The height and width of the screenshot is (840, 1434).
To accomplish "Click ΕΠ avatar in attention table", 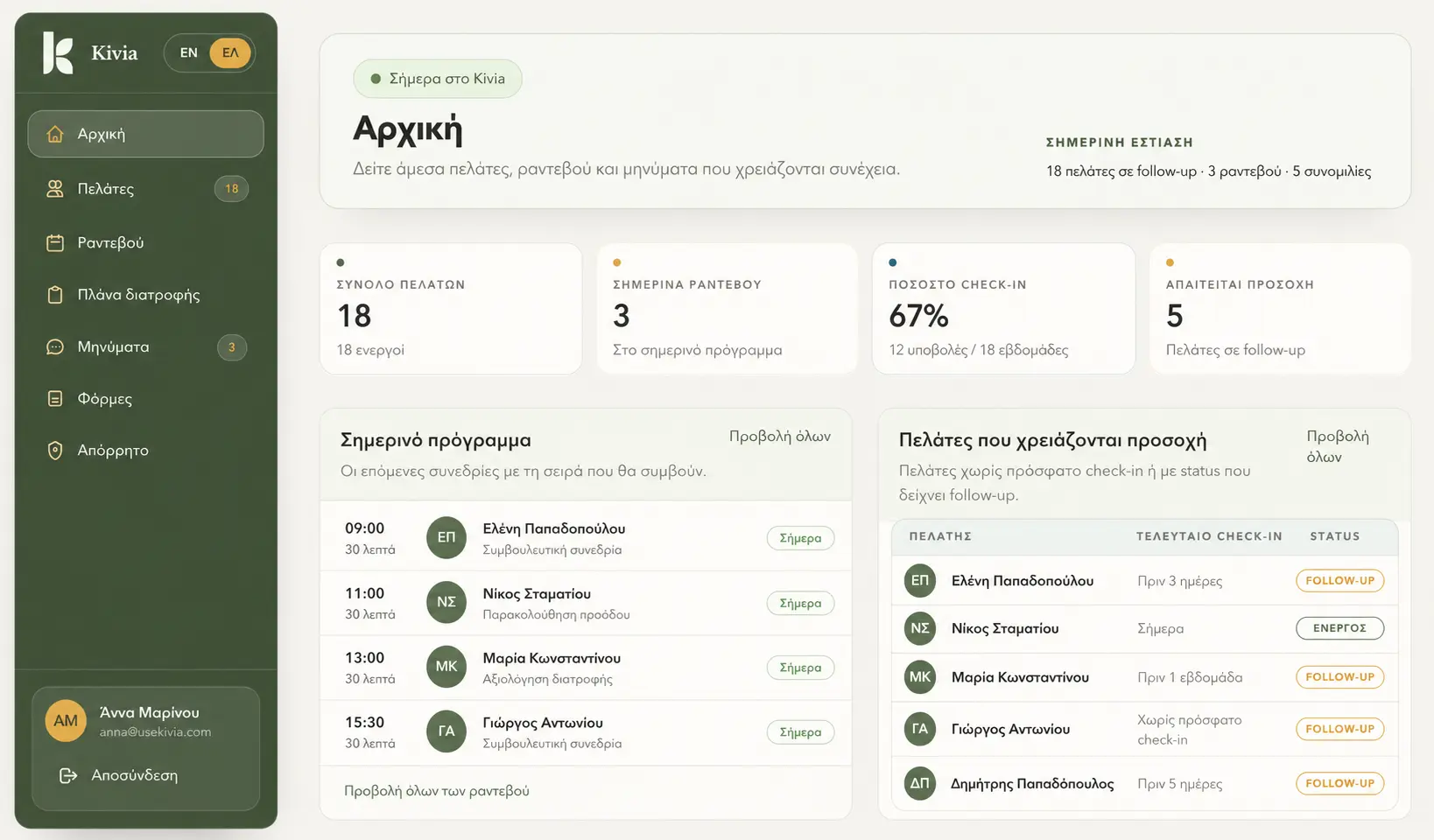I will pyautogui.click(x=920, y=580).
